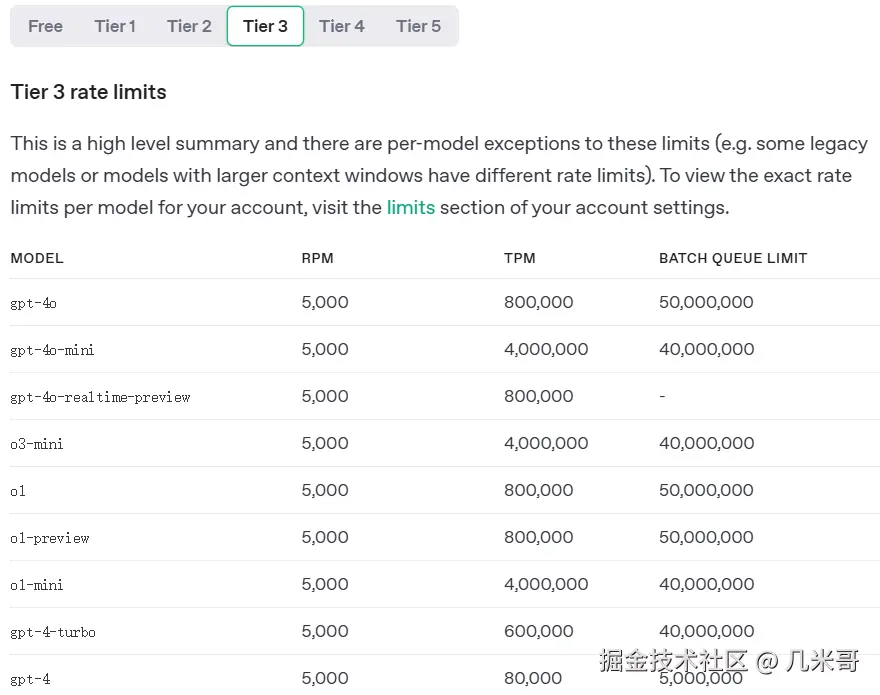Click the gpt-4o model name
Viewport: 880px width, 695px height.
pyautogui.click(x=33, y=302)
